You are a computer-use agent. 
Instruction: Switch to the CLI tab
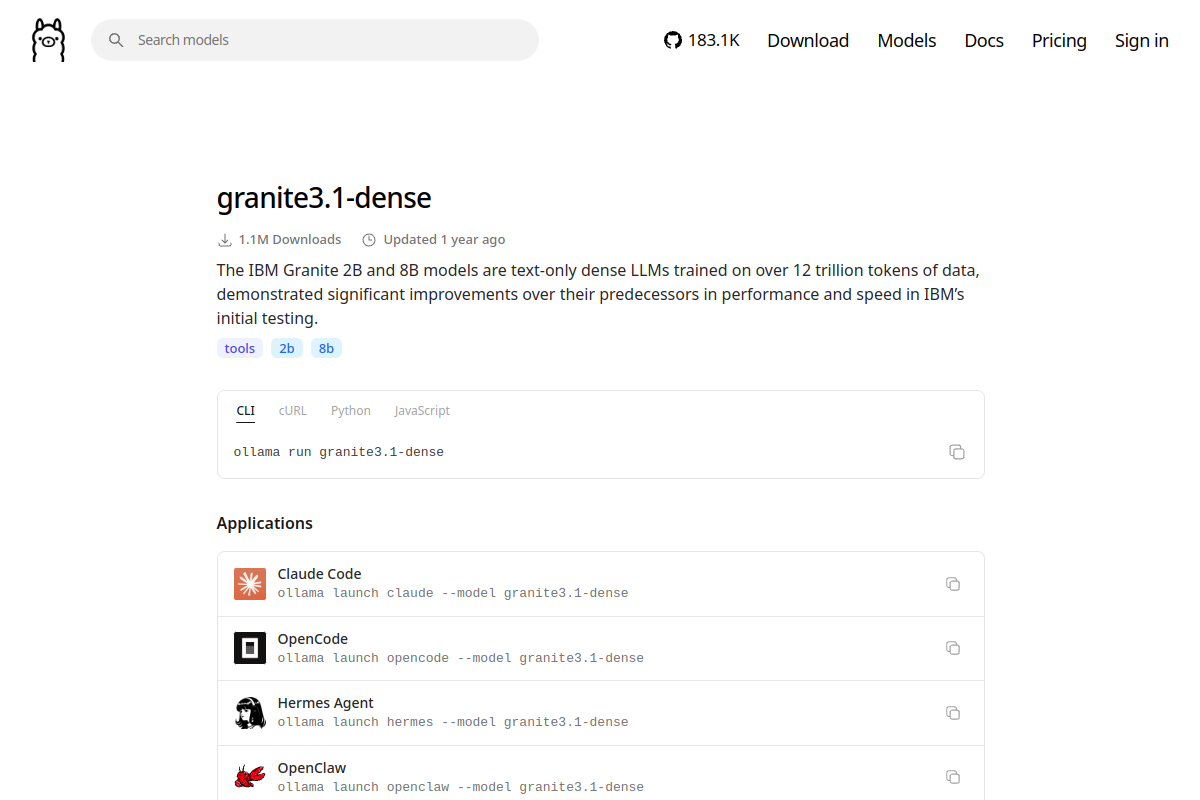click(x=245, y=411)
